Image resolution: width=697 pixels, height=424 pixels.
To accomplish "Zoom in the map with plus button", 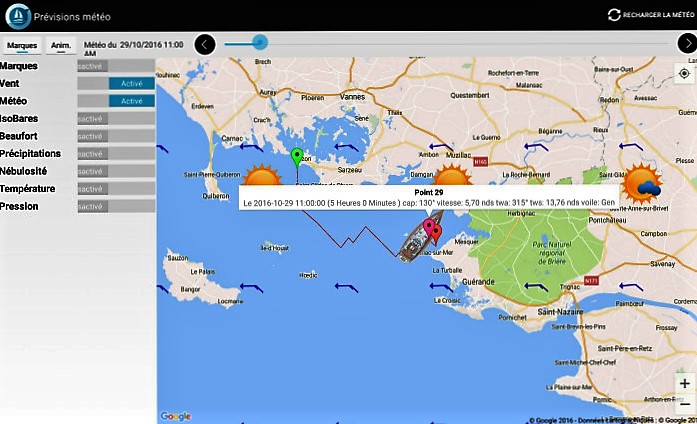I will click(x=685, y=384).
